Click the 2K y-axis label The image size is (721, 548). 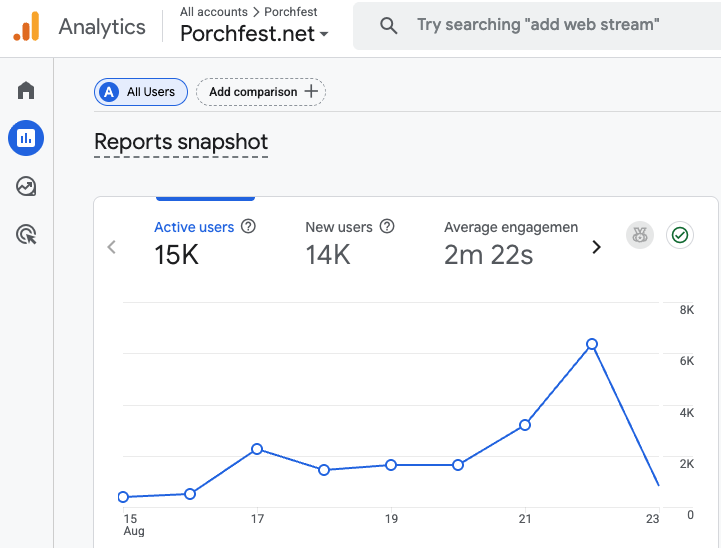[x=687, y=463]
